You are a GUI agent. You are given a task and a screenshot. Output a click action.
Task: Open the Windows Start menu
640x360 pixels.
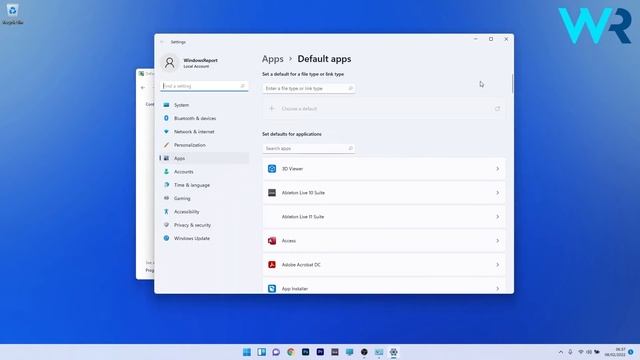click(x=247, y=352)
